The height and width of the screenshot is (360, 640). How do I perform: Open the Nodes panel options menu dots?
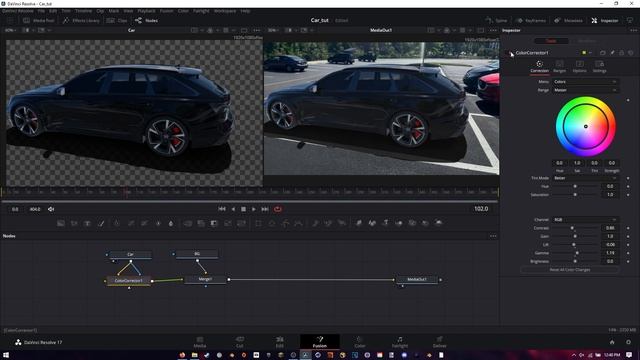tap(493, 236)
